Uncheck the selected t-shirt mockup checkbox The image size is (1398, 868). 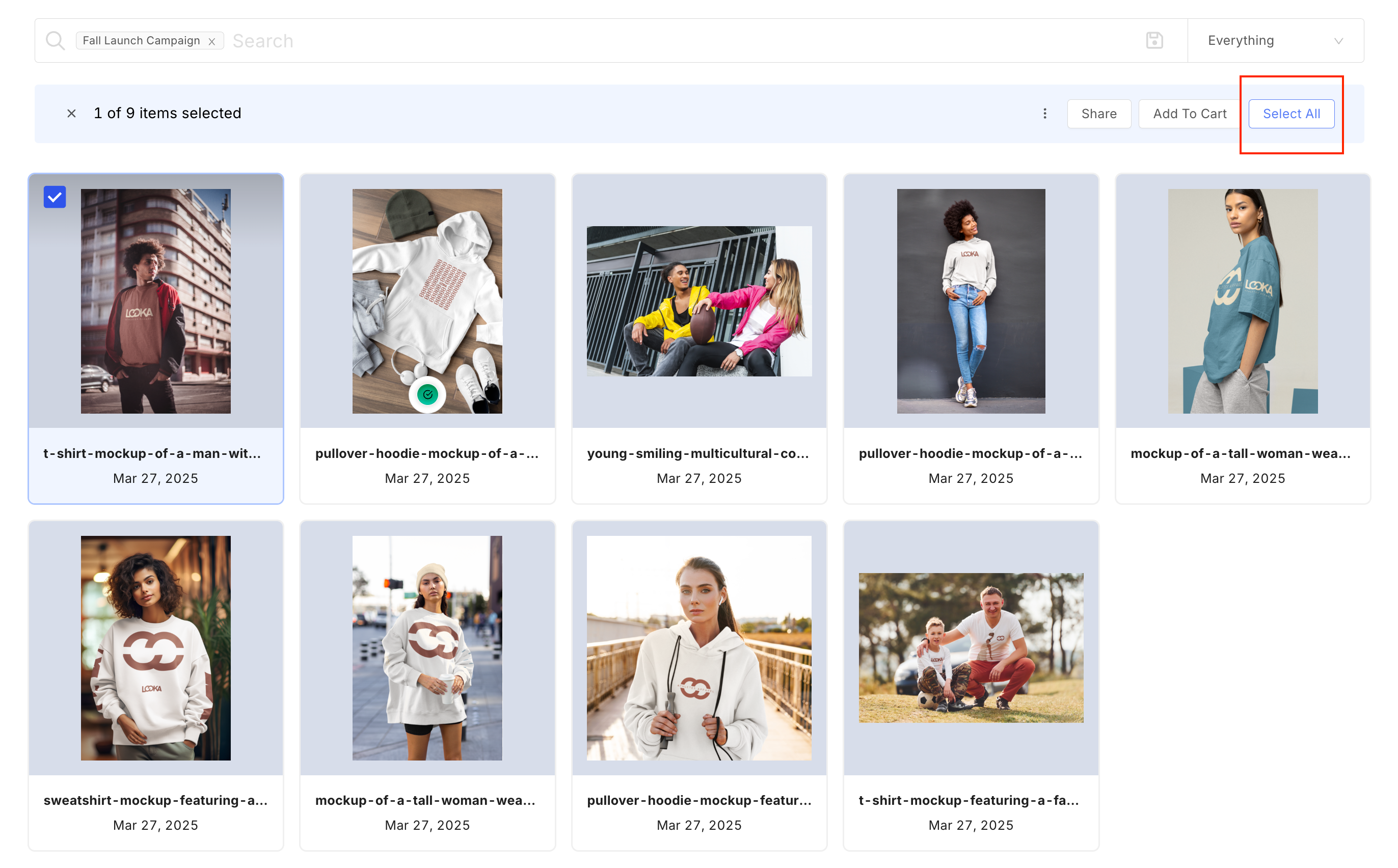tap(55, 197)
